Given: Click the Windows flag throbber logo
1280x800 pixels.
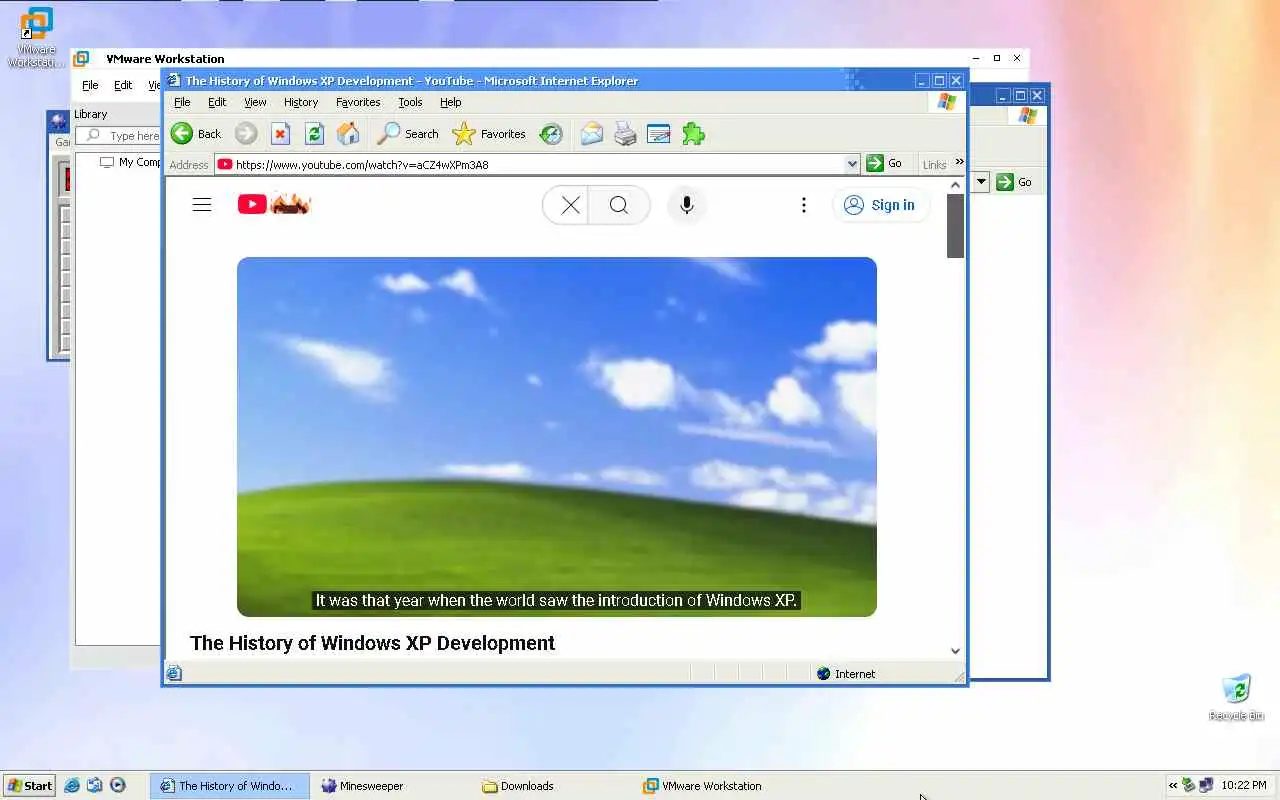Looking at the screenshot, I should (x=947, y=102).
